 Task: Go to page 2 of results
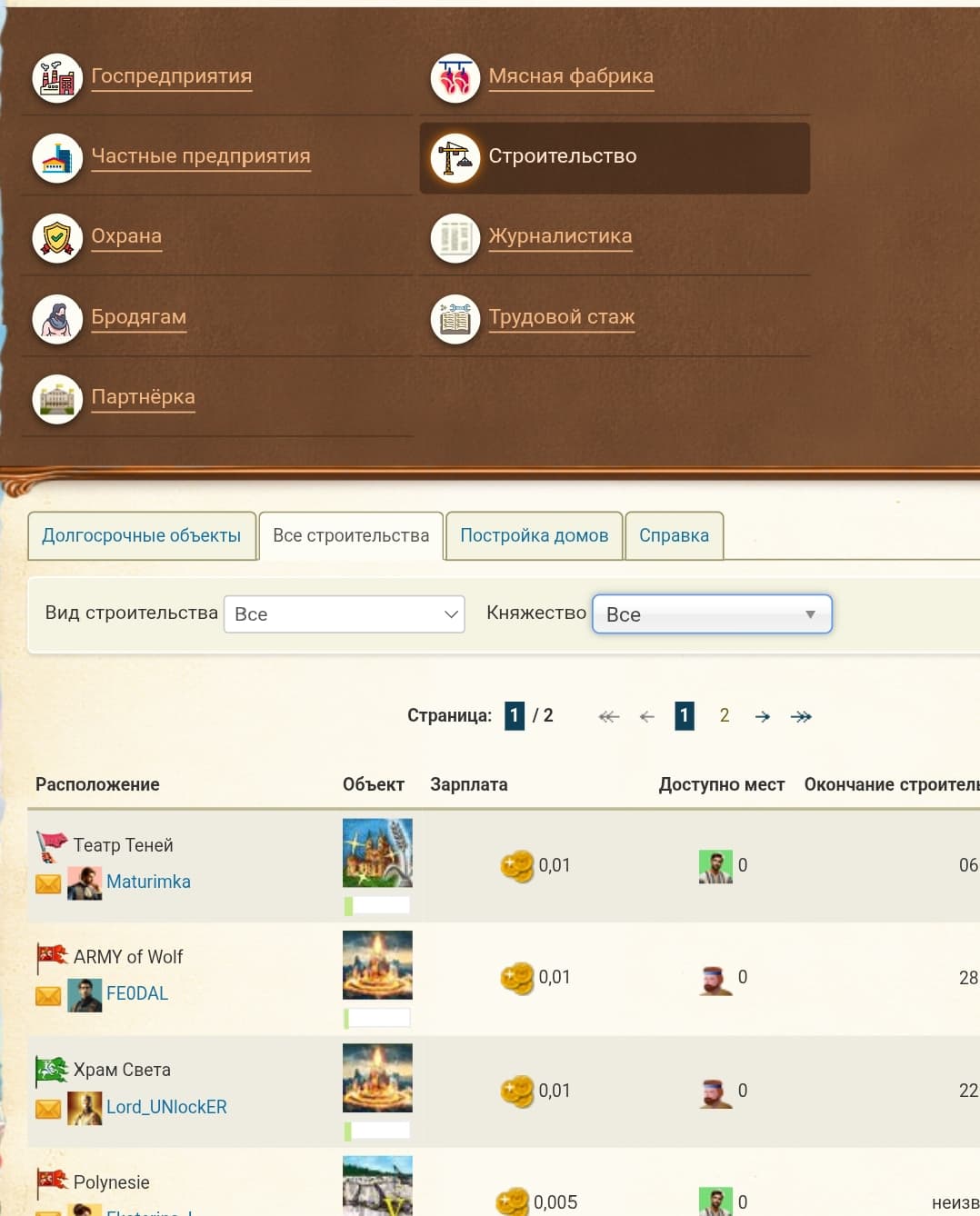725,715
